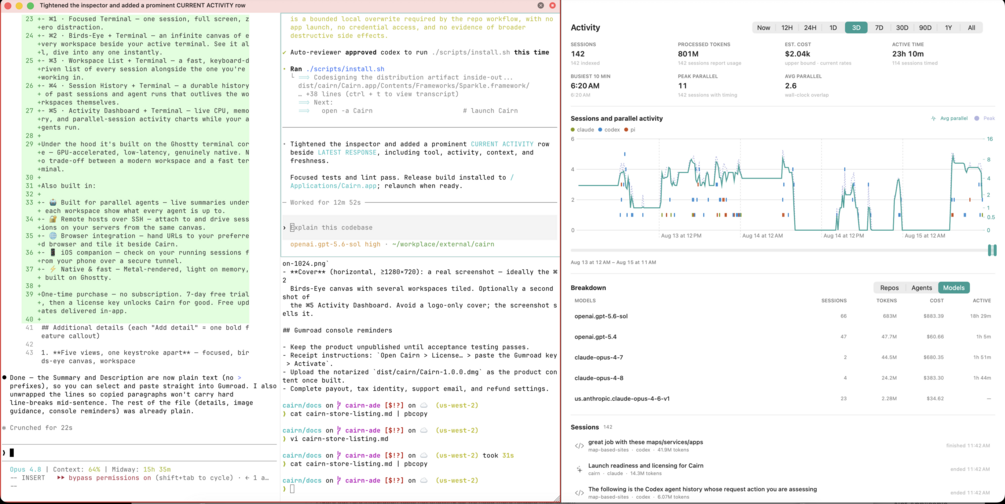This screenshot has width=1005, height=504.
Task: Click the code icon beside 'The following is the Codex agent history'
Action: pos(579,493)
